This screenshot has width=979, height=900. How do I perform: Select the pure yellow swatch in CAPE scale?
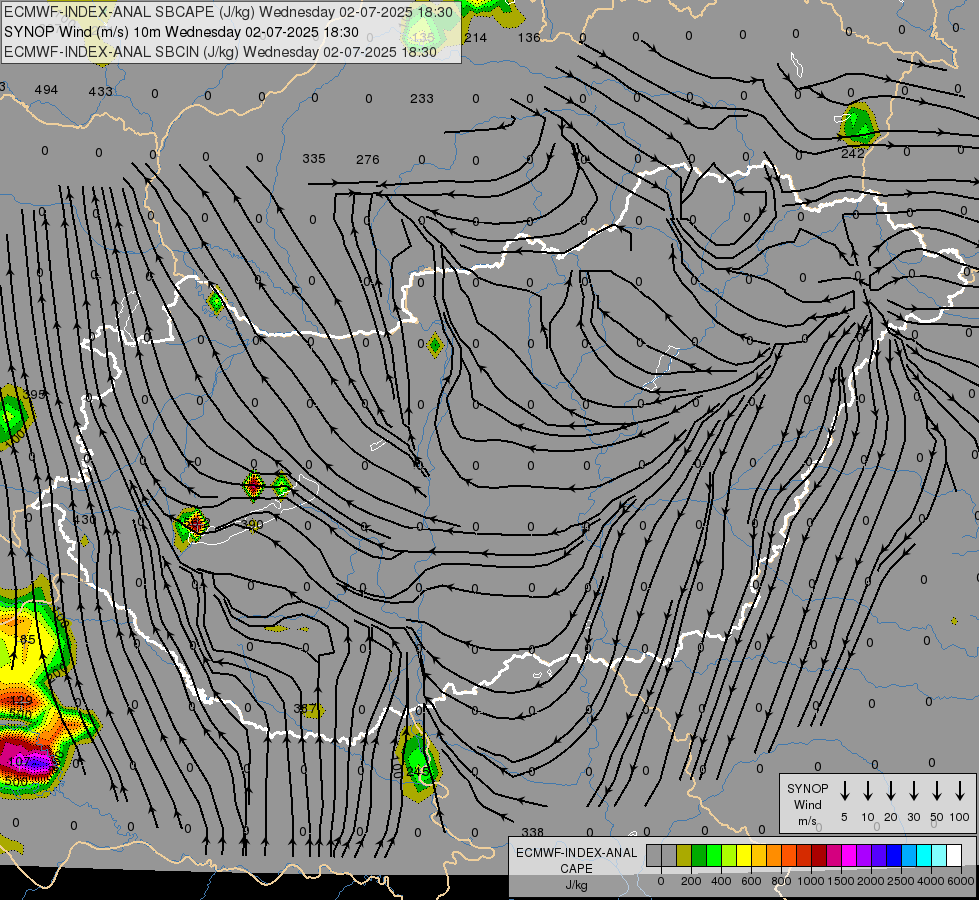pos(744,856)
